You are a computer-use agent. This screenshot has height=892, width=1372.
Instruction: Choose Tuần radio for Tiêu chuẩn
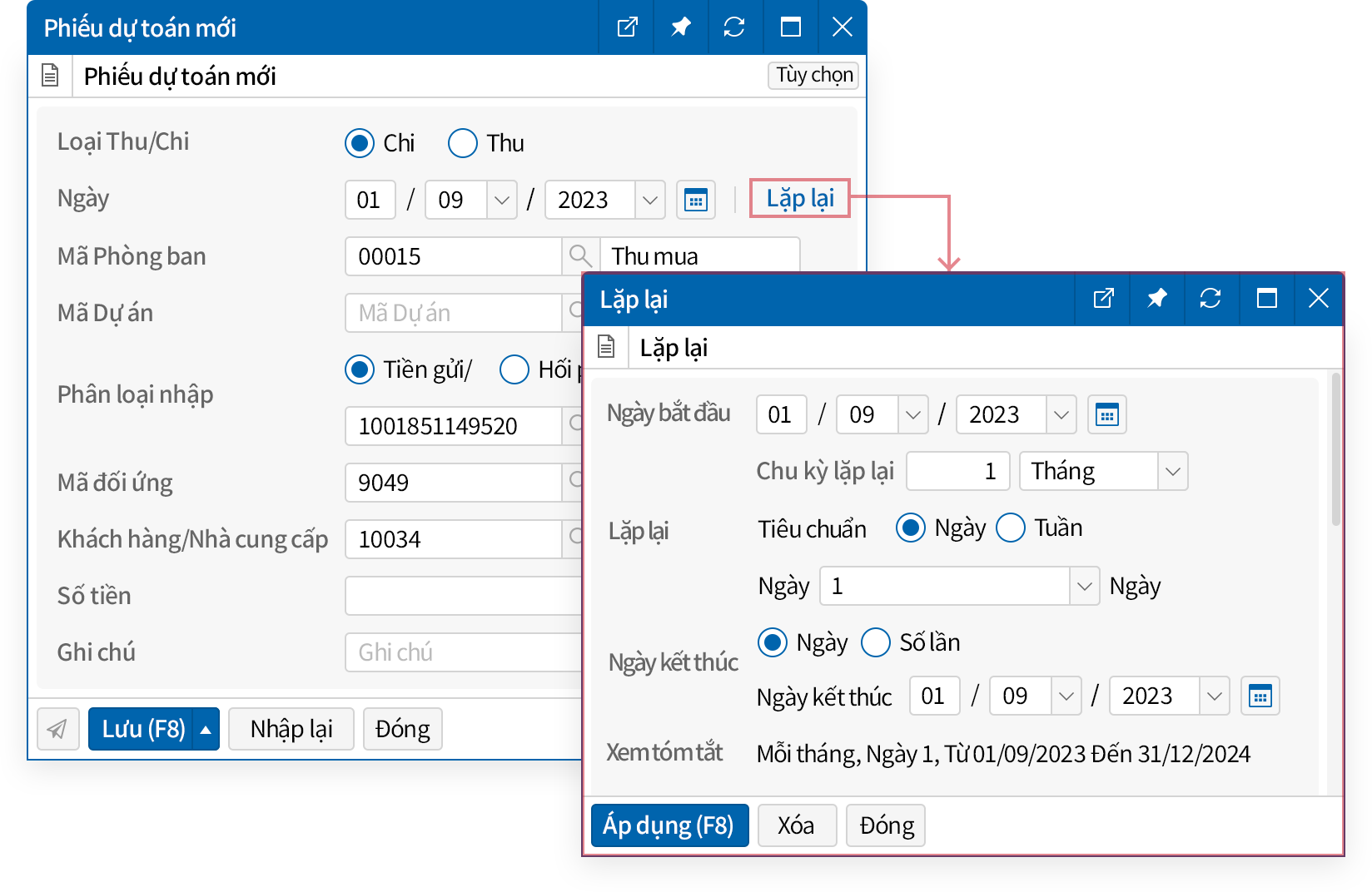1011,528
